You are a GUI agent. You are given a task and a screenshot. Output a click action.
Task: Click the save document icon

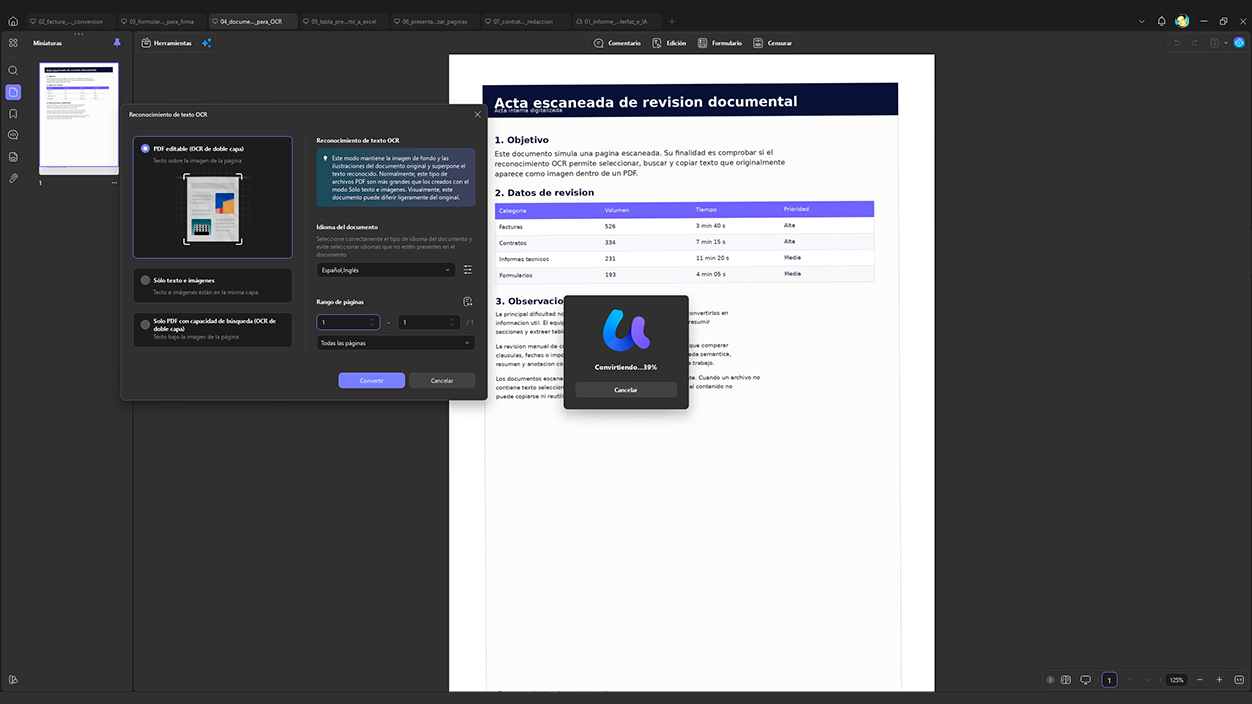[1214, 43]
